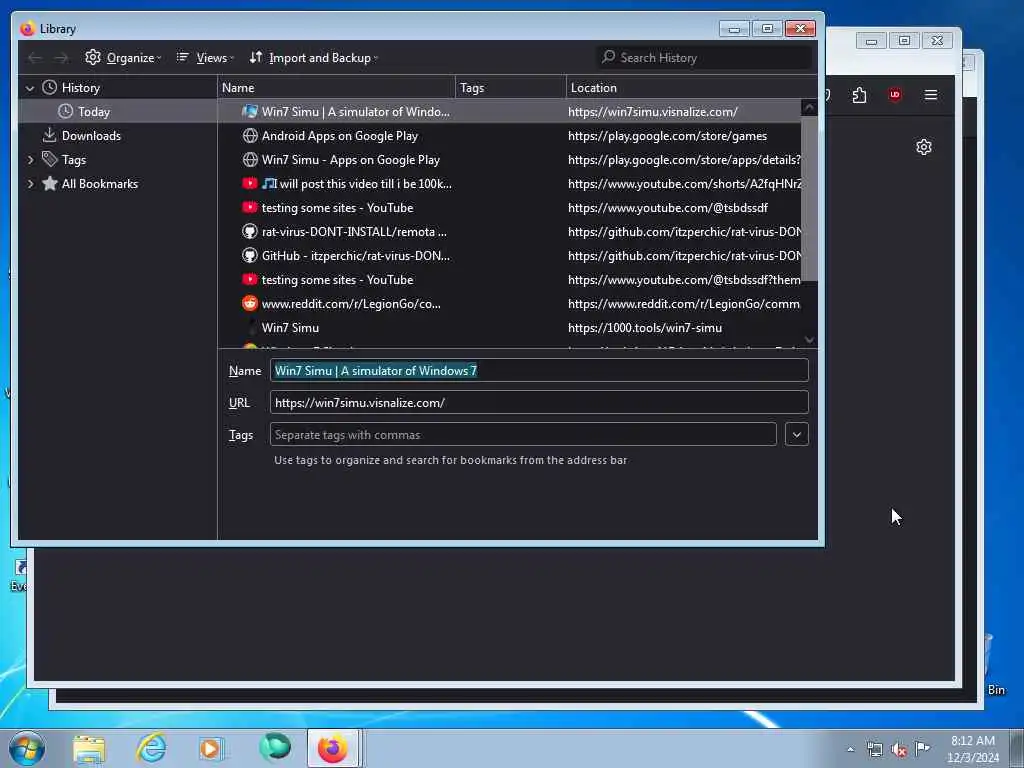Click the new tab page settings gear
This screenshot has height=768, width=1024.
point(923,147)
